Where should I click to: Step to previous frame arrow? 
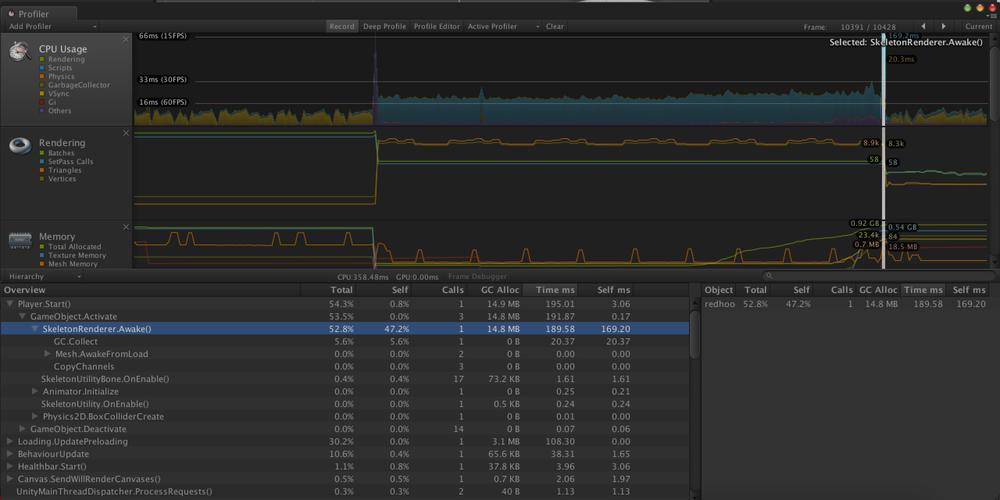pyautogui.click(x=923, y=27)
